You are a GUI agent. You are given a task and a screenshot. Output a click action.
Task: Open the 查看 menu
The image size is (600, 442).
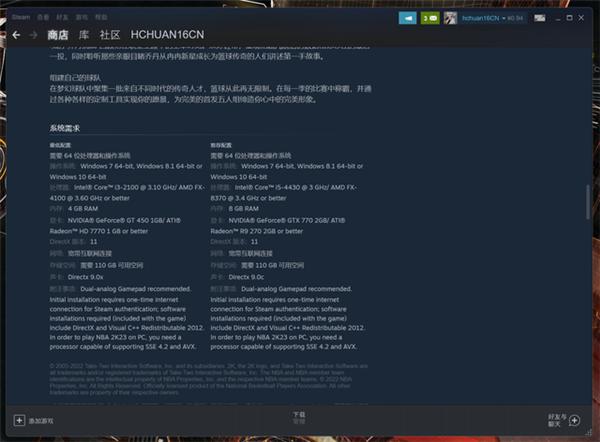coord(43,17)
